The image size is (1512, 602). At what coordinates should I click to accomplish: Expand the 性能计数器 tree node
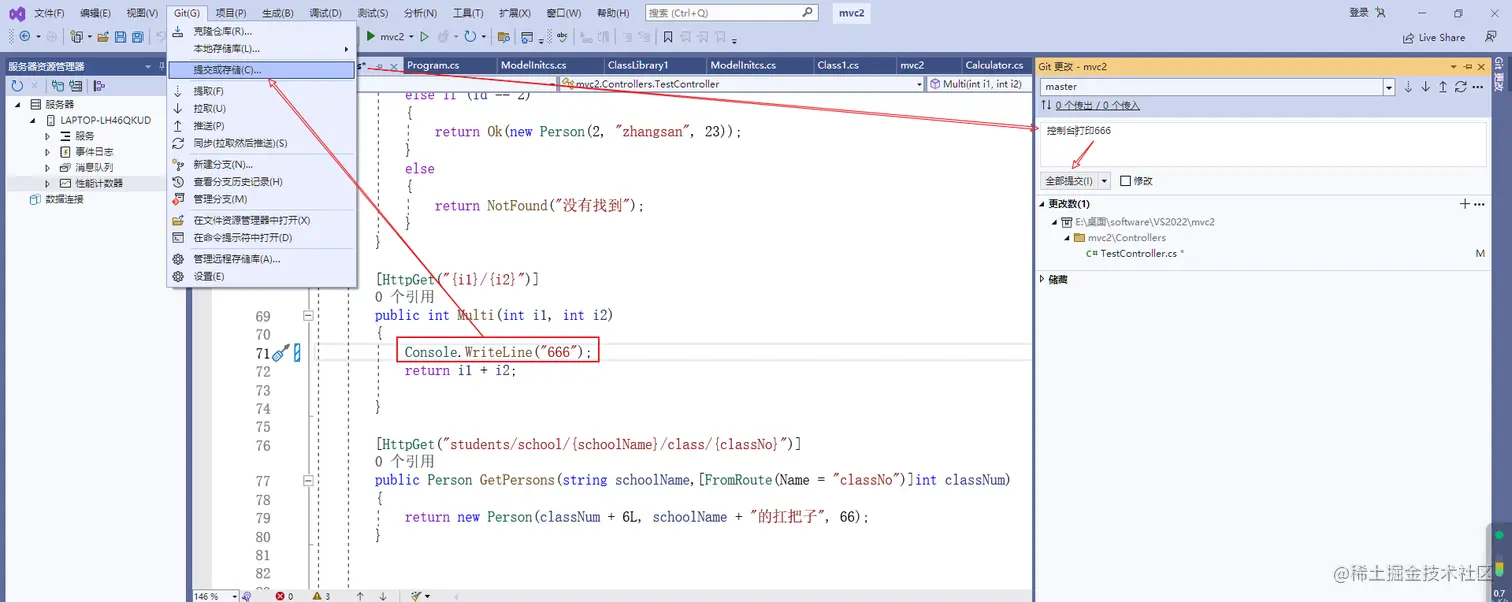click(47, 184)
